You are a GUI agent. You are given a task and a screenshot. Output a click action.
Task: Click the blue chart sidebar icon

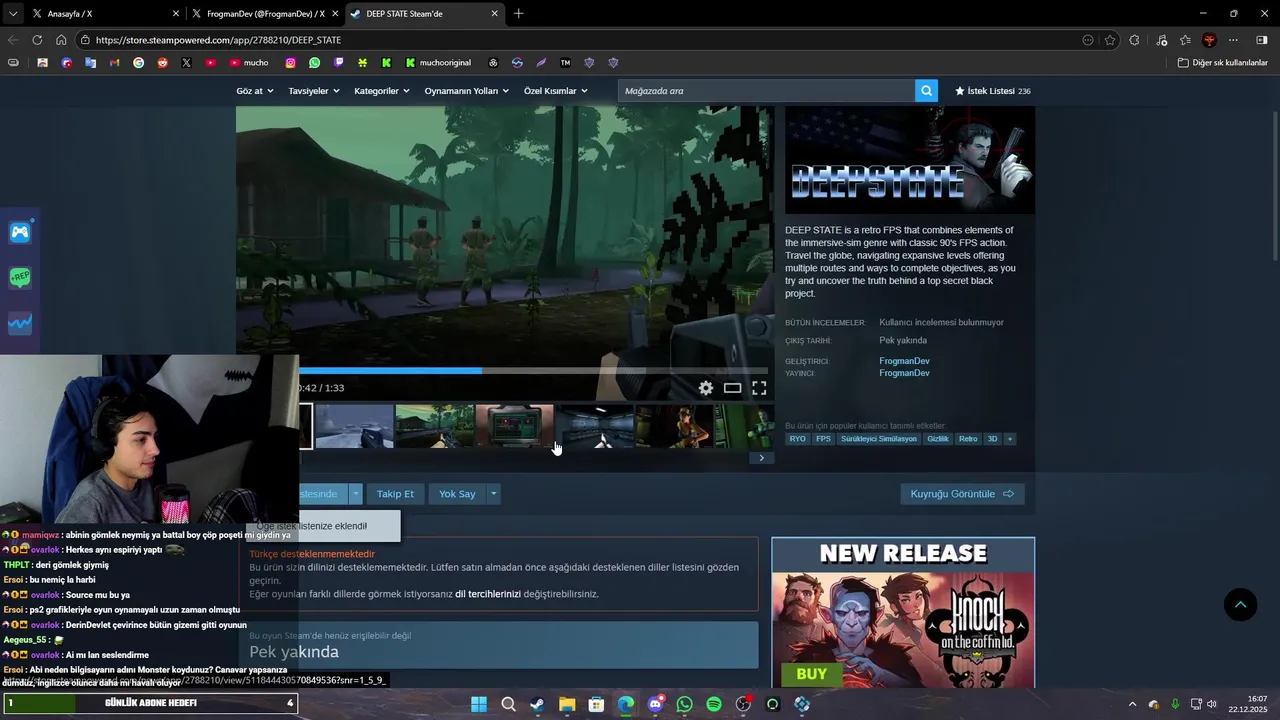(x=20, y=323)
